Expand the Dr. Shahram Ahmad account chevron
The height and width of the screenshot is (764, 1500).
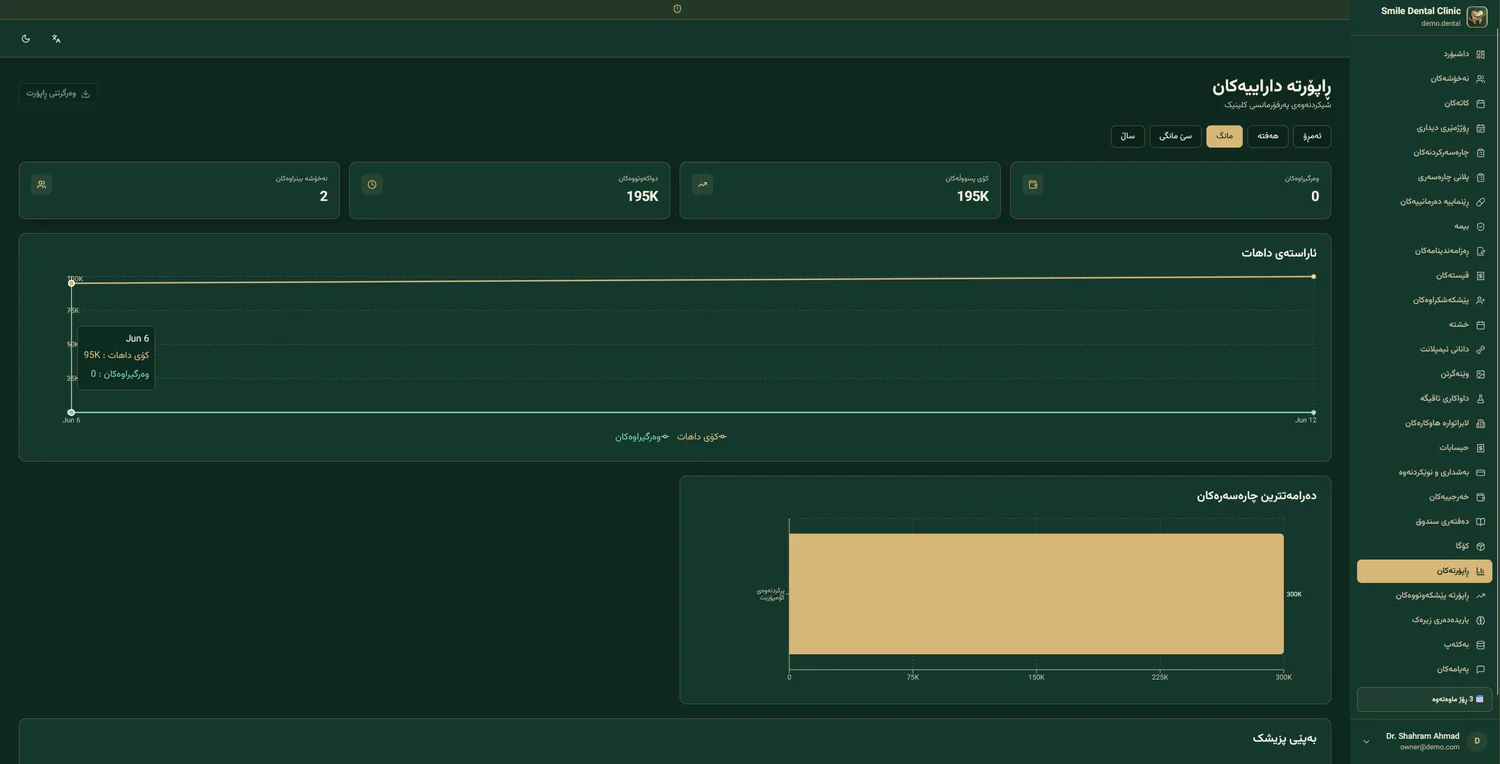click(1366, 742)
